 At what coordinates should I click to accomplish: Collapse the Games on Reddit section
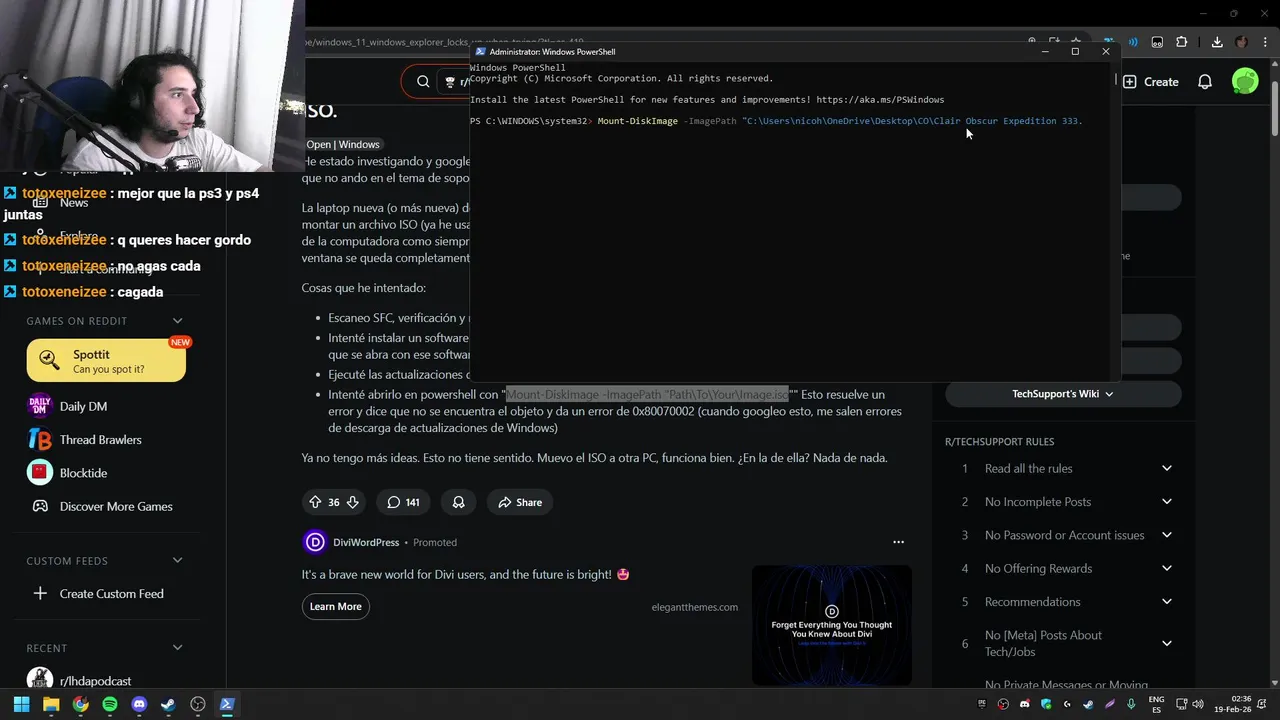click(x=177, y=321)
